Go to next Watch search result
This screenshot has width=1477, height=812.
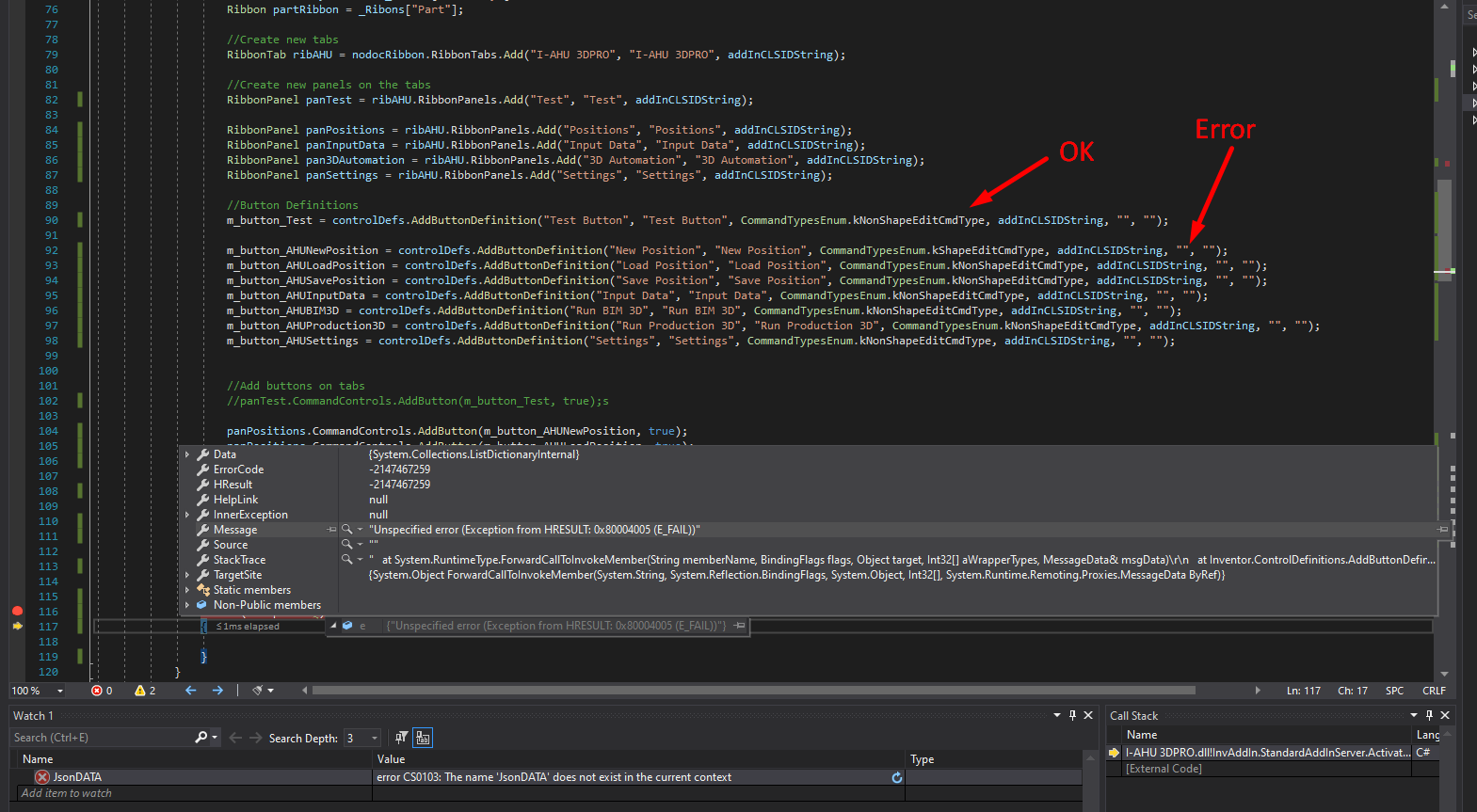click(256, 738)
